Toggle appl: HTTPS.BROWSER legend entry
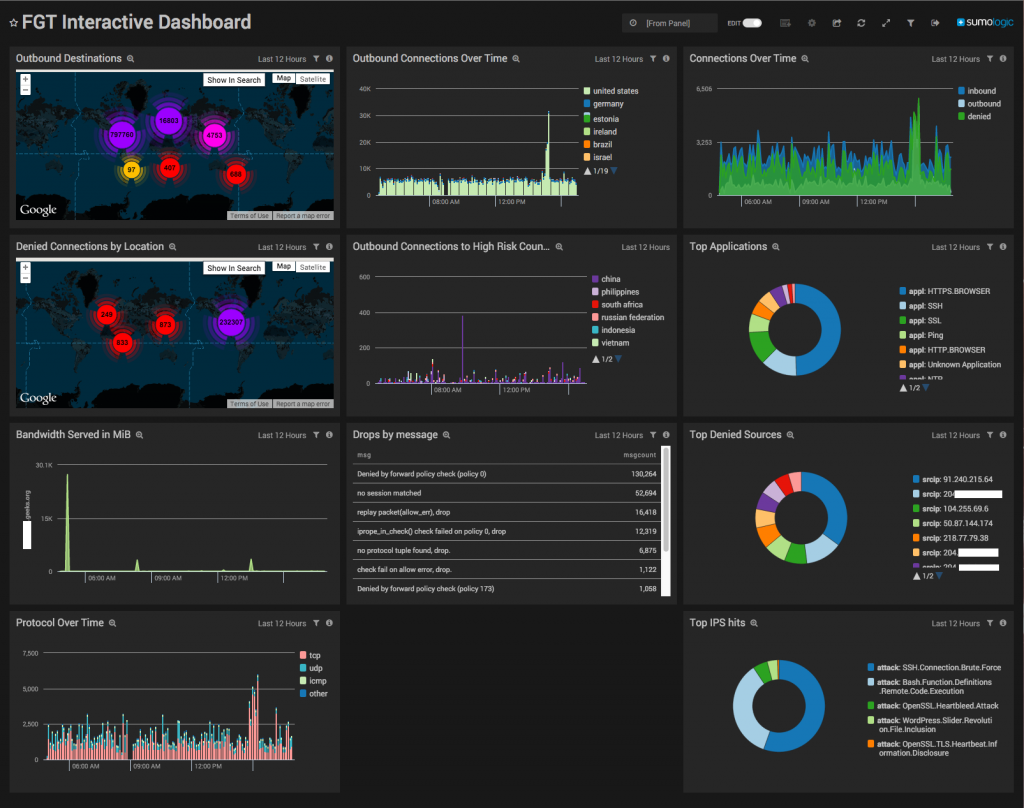The height and width of the screenshot is (808, 1024). [945, 291]
